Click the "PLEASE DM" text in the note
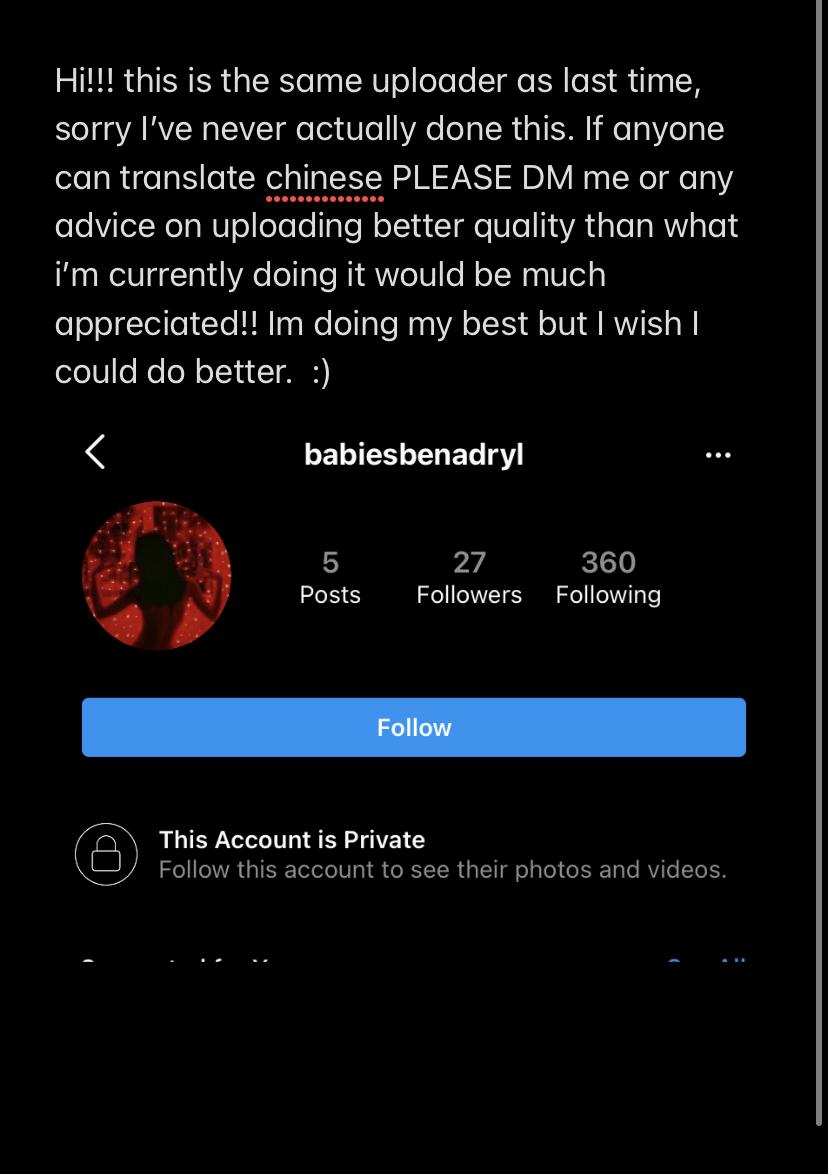The image size is (828, 1174). click(x=481, y=177)
